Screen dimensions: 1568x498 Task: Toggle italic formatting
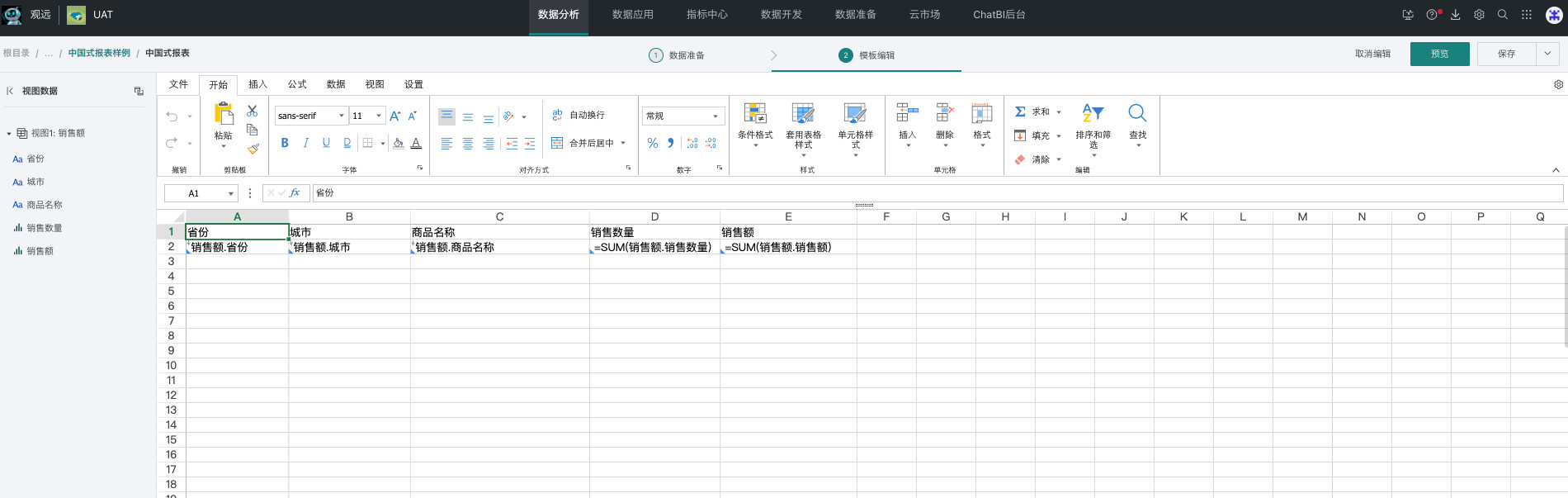305,144
